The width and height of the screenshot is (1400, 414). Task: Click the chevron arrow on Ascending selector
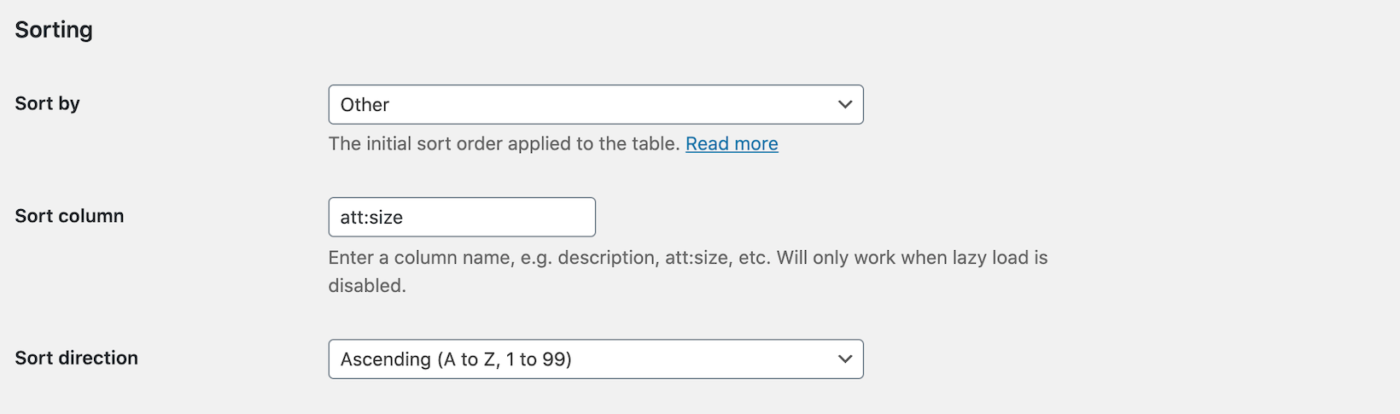click(x=845, y=359)
